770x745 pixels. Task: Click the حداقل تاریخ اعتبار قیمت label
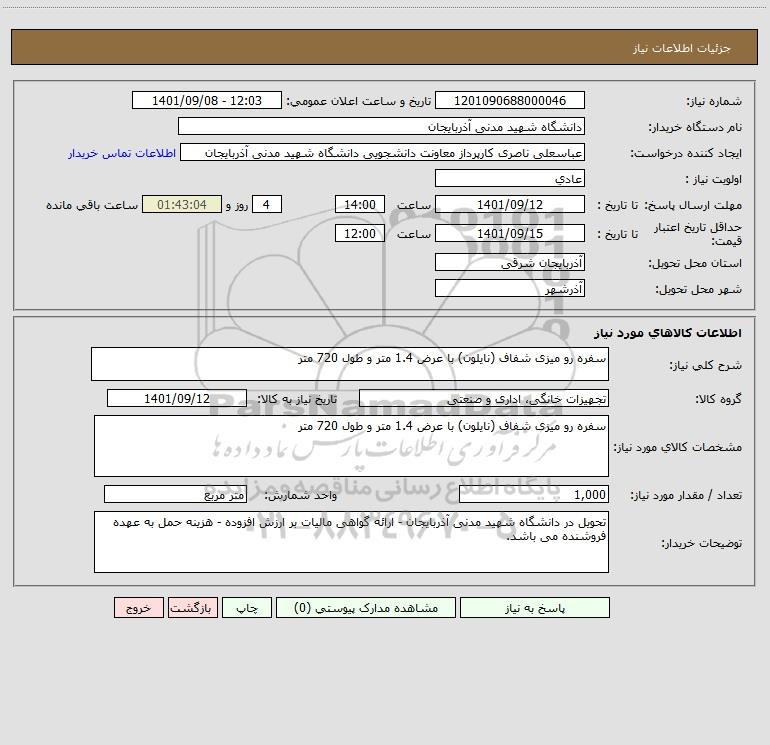(698, 234)
